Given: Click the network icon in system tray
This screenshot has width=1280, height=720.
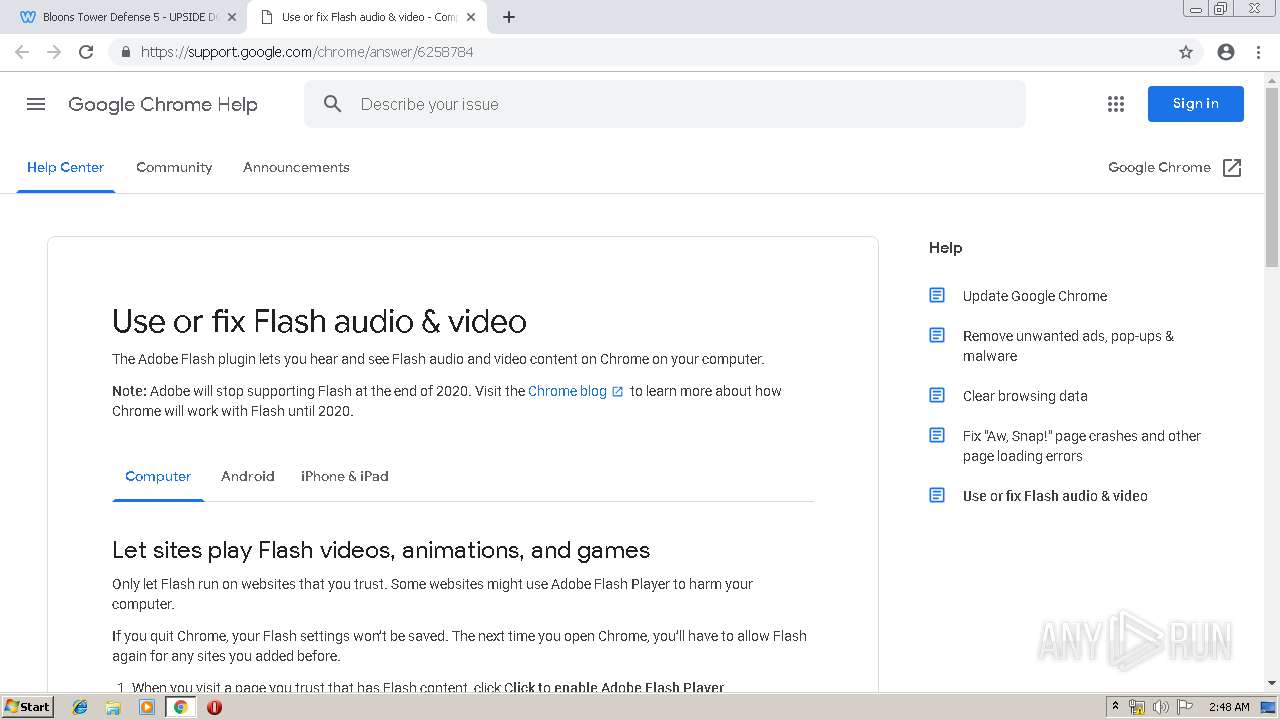Looking at the screenshot, I should click(x=1137, y=707).
